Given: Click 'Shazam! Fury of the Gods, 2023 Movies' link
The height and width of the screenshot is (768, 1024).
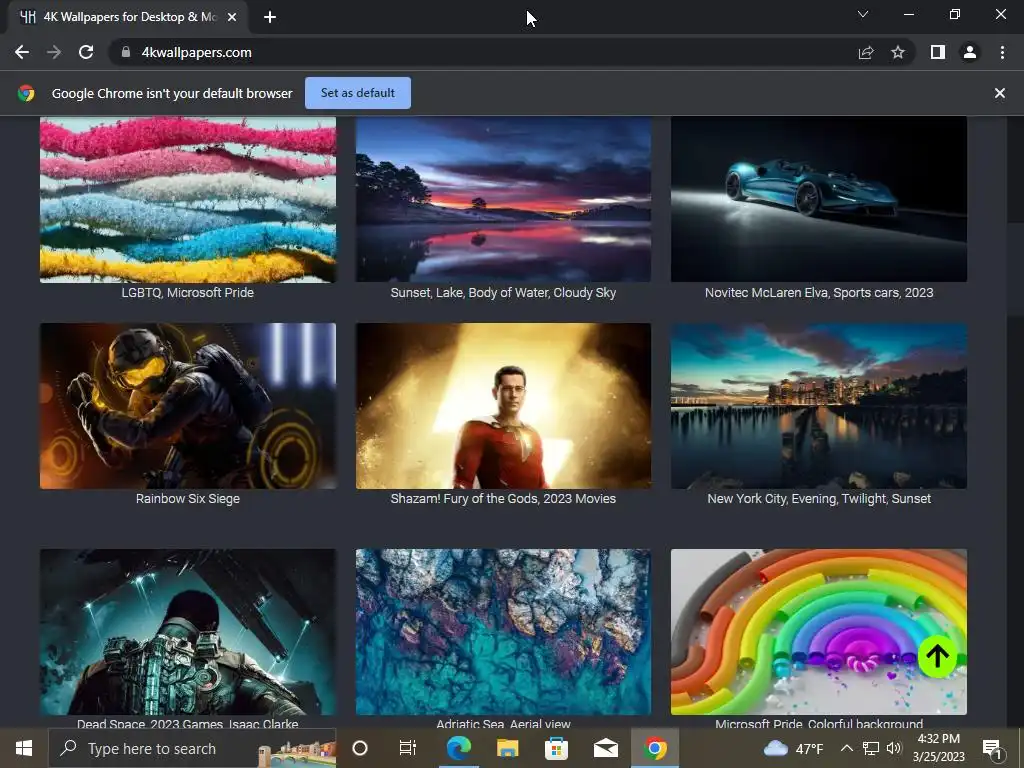Looking at the screenshot, I should tap(503, 498).
